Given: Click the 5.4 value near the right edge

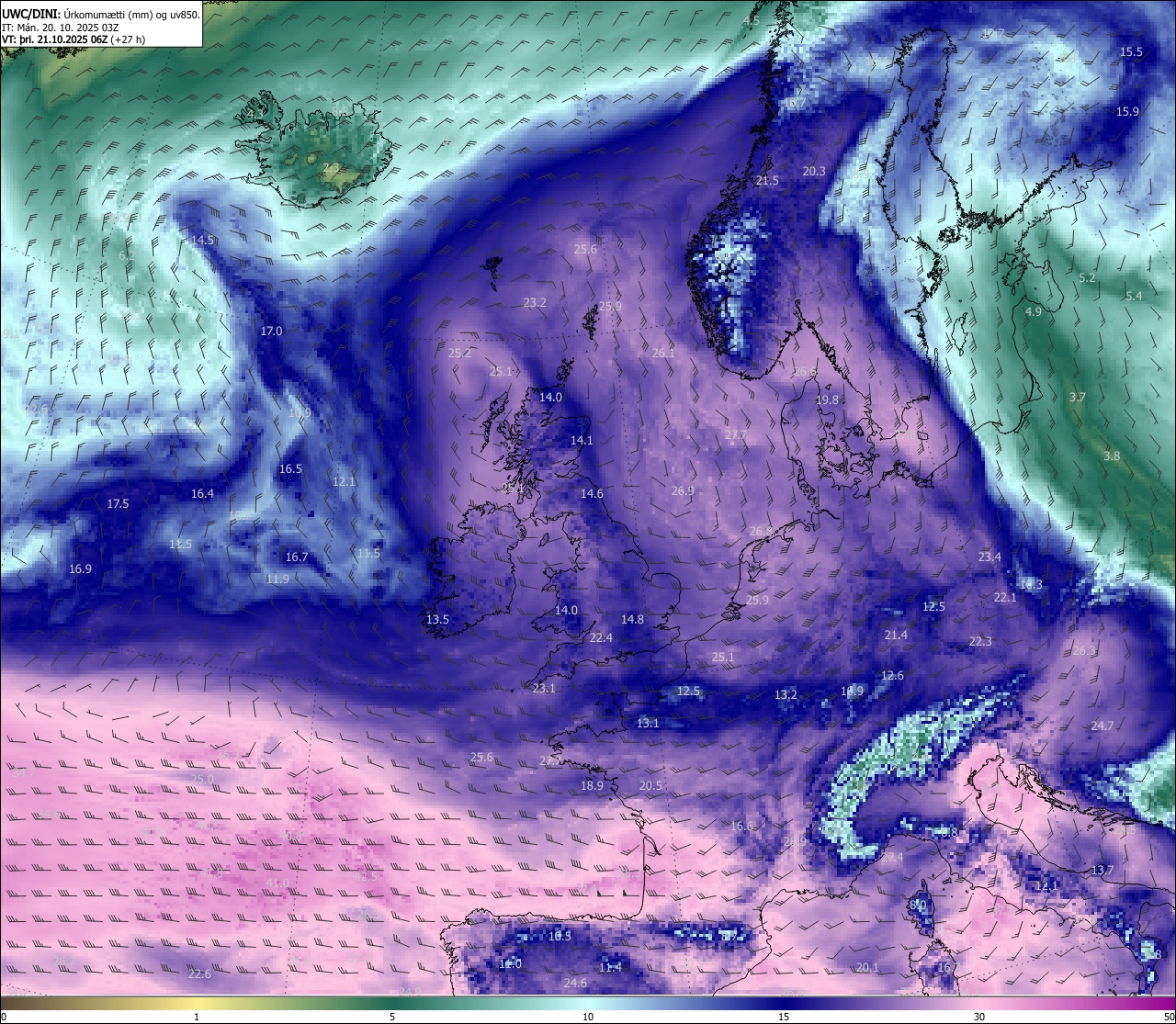Looking at the screenshot, I should pos(1134,296).
